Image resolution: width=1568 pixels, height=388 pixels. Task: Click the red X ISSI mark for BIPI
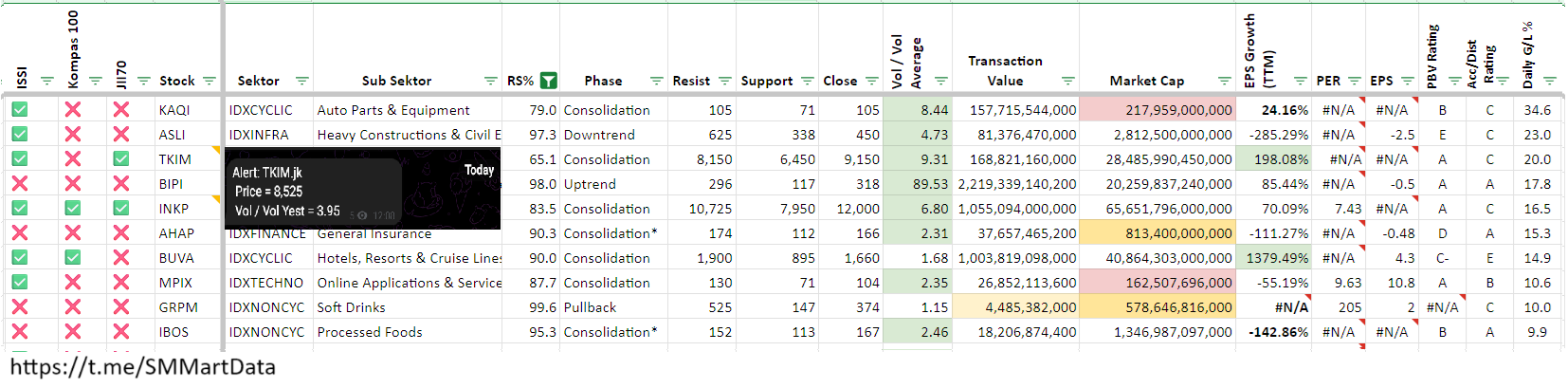[20, 184]
